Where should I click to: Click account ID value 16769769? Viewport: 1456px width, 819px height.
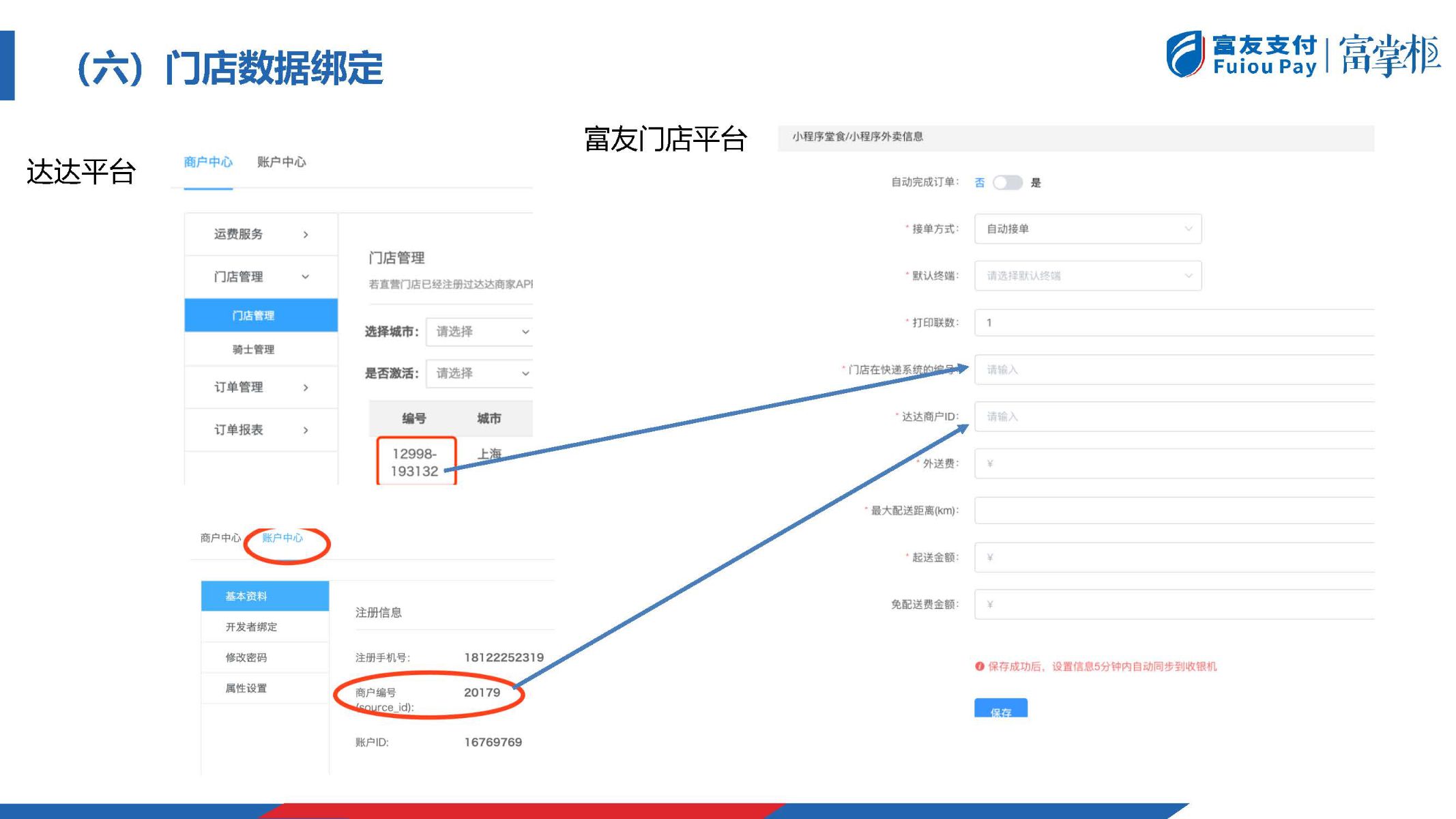point(493,742)
